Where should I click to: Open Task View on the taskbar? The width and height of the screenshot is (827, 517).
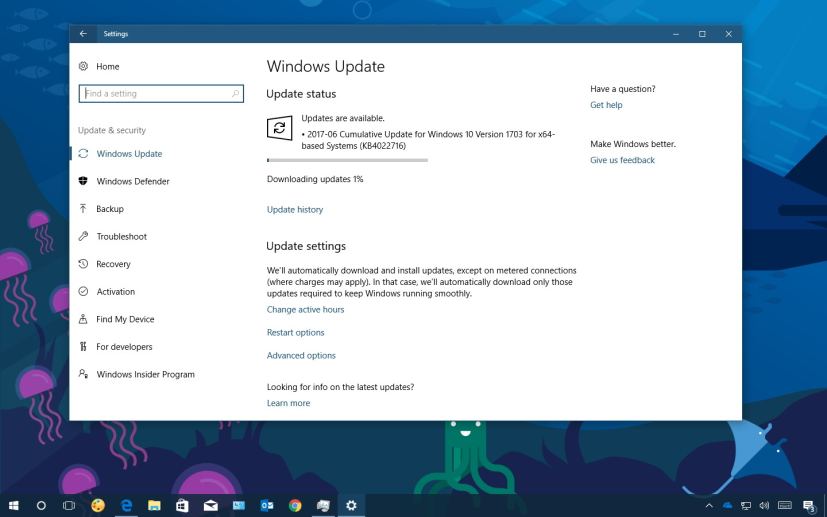tap(69, 505)
